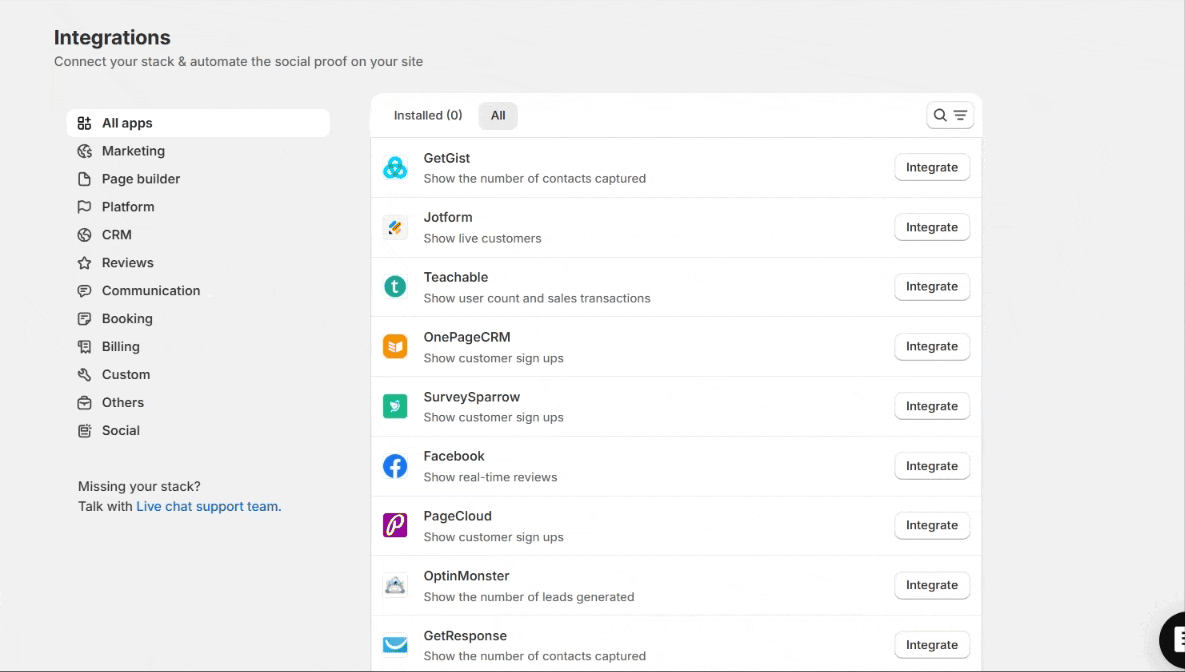
Task: Click 'Show live customers' description
Action: [x=482, y=239]
